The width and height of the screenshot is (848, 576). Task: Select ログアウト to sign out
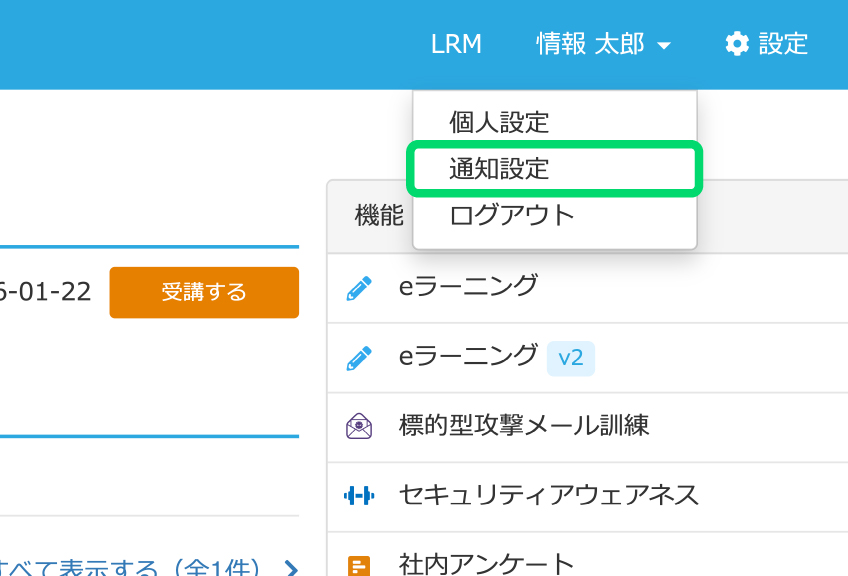point(512,215)
